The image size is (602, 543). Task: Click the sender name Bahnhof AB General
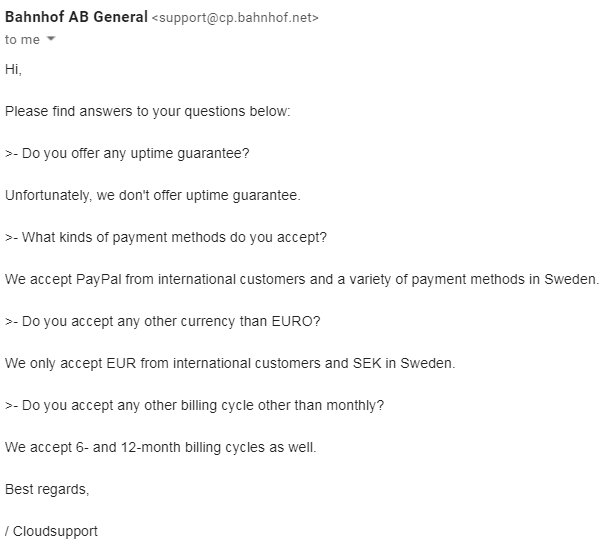point(76,17)
